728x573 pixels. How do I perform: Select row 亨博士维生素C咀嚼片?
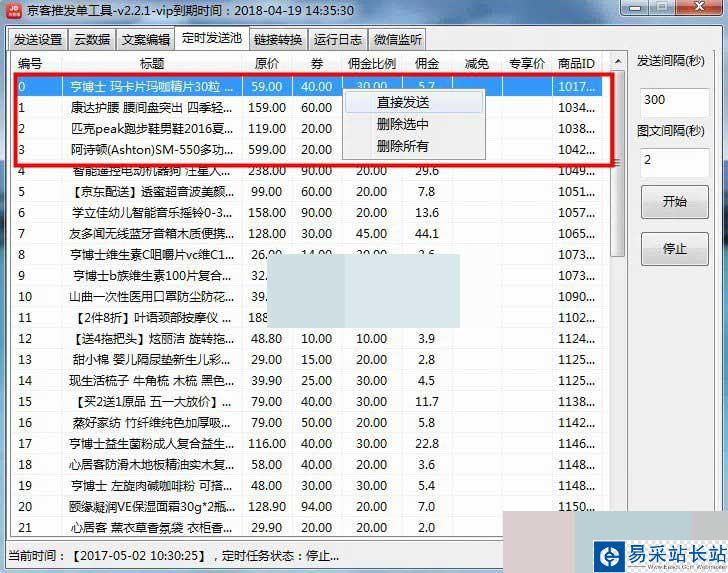coord(309,254)
